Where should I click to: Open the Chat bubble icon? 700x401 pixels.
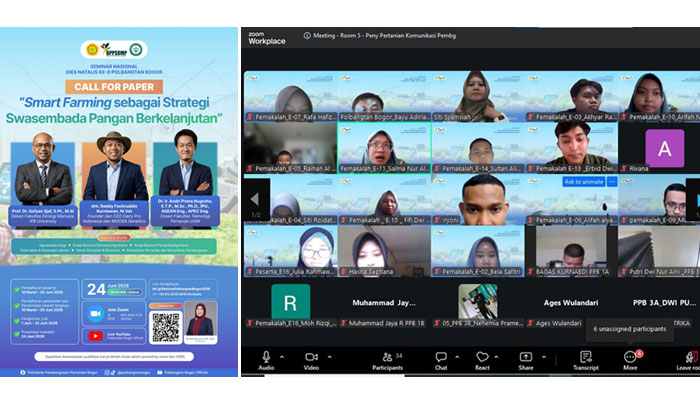441,357
